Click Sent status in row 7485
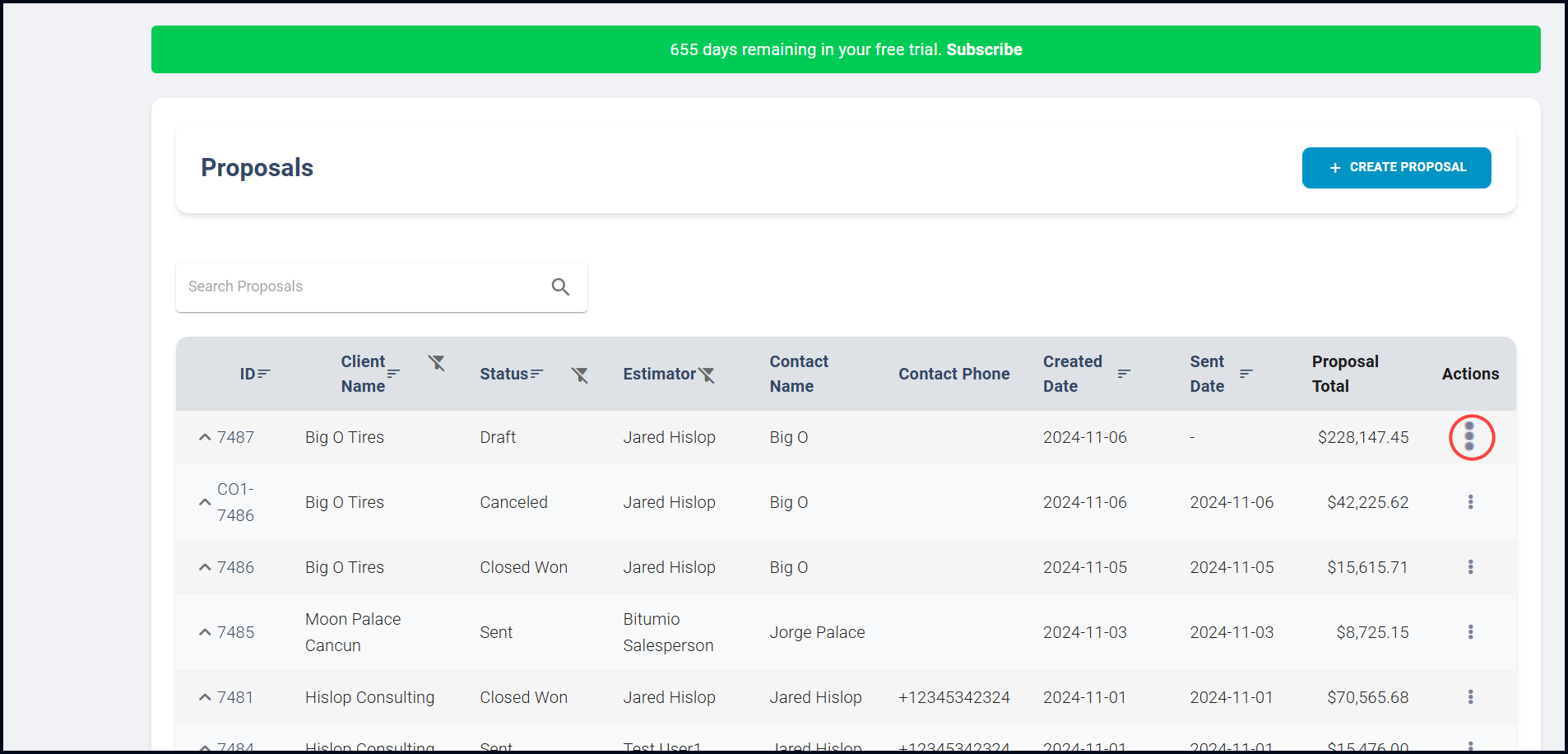Viewport: 1568px width, 754px height. [496, 632]
